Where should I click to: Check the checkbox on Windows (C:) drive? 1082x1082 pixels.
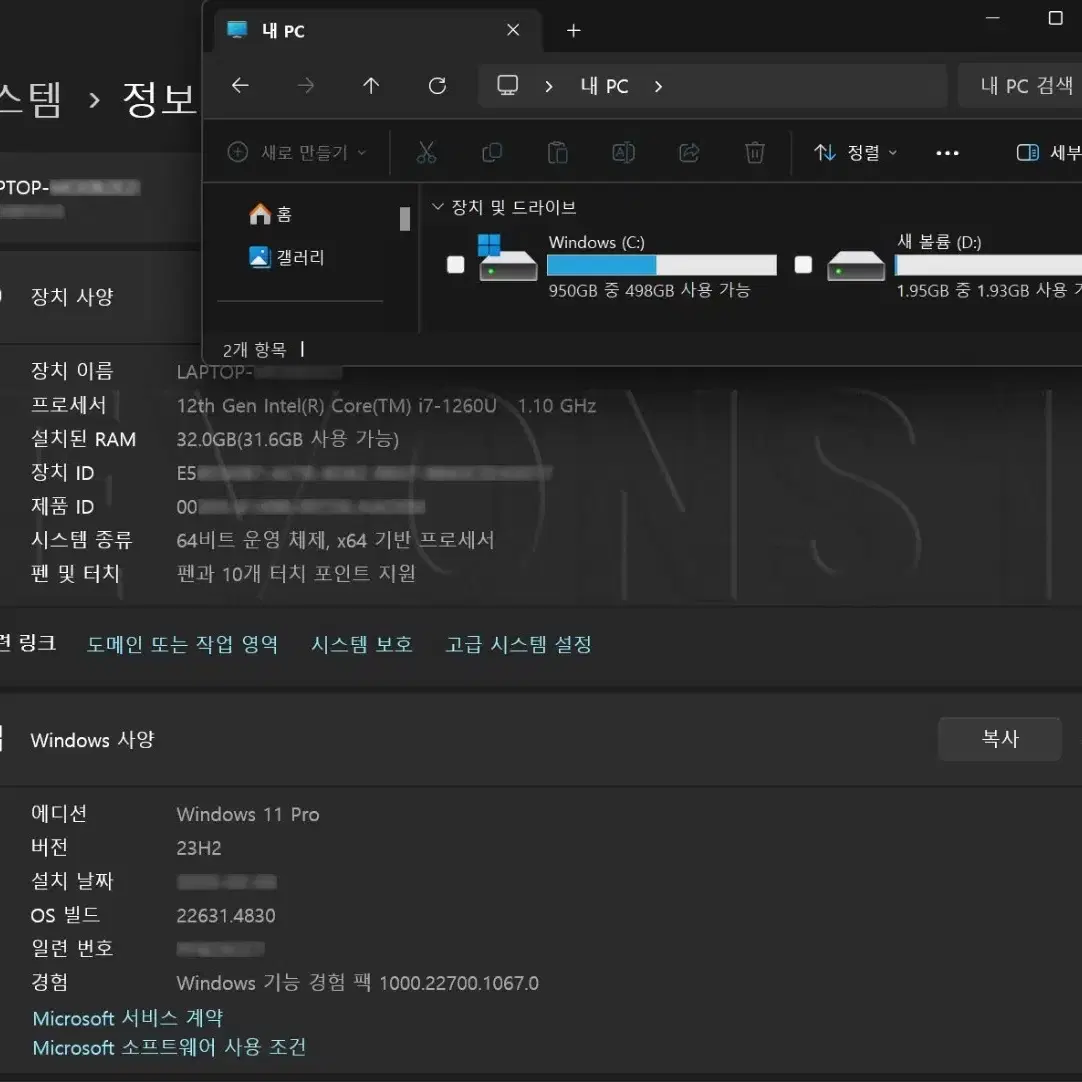point(455,265)
